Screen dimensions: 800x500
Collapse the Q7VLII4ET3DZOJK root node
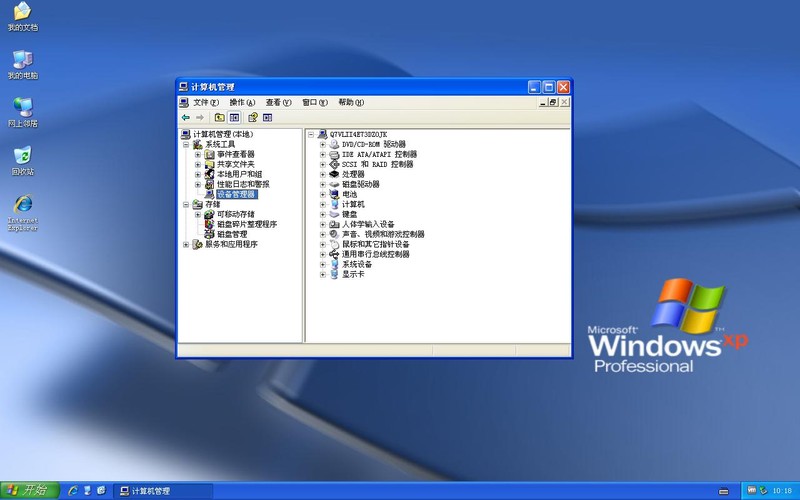point(311,135)
